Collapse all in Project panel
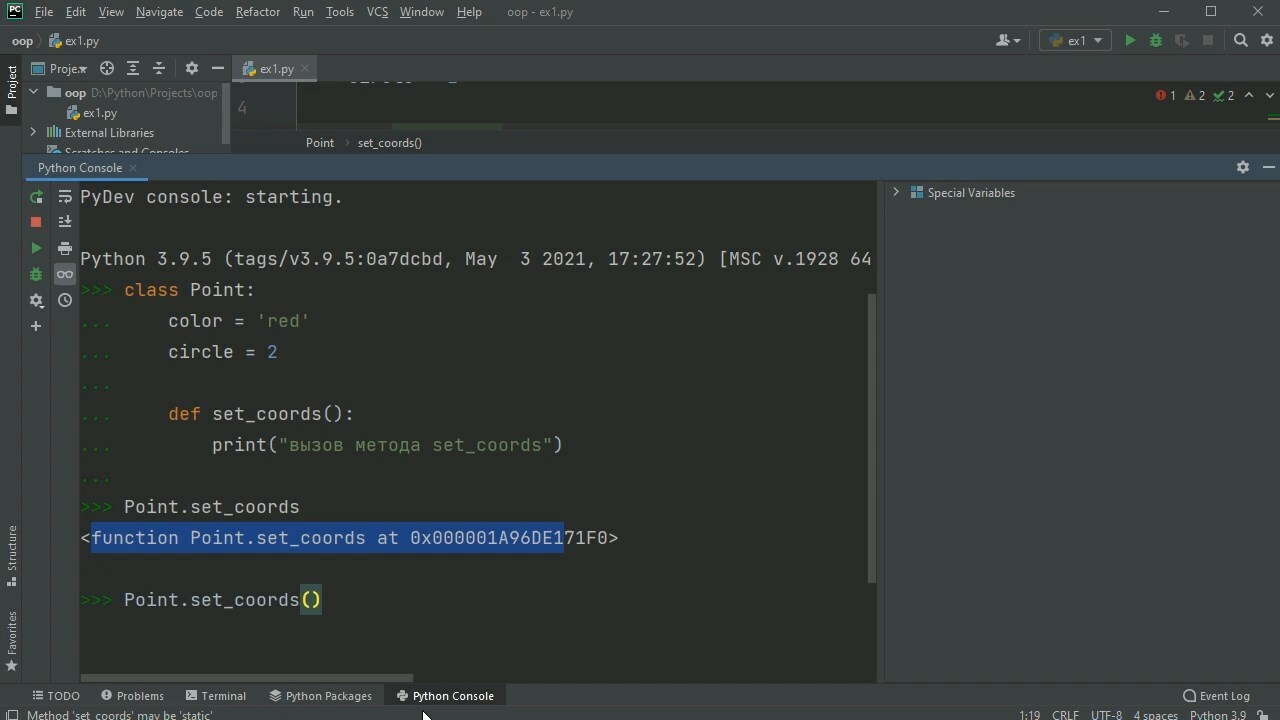1280x720 pixels. click(x=159, y=69)
